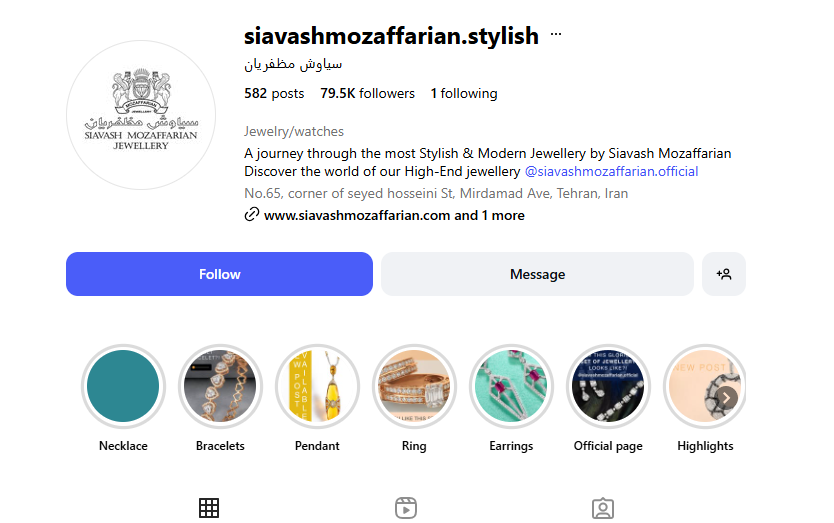Screen dimensions: 834x523
Task: Click the link icon beside the website URL
Action: (x=252, y=214)
